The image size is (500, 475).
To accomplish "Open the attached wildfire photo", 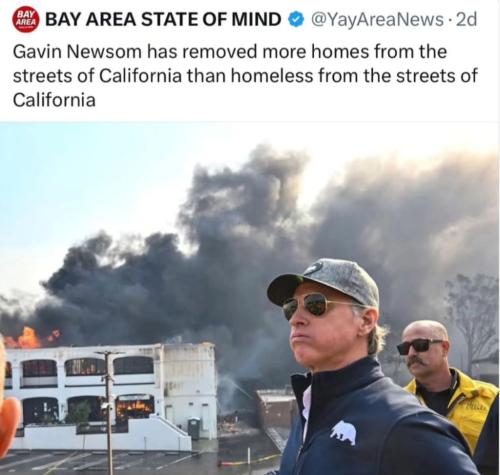I will pos(250,298).
